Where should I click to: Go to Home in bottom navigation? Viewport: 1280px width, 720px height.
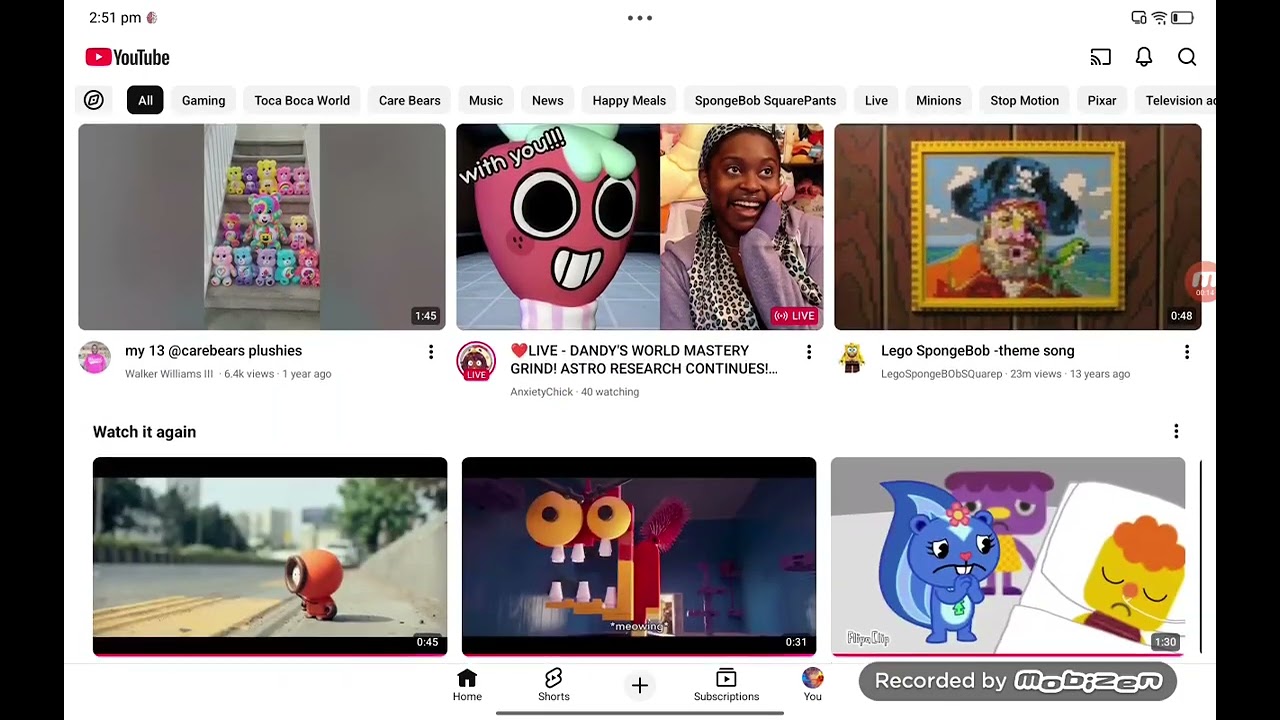click(467, 685)
